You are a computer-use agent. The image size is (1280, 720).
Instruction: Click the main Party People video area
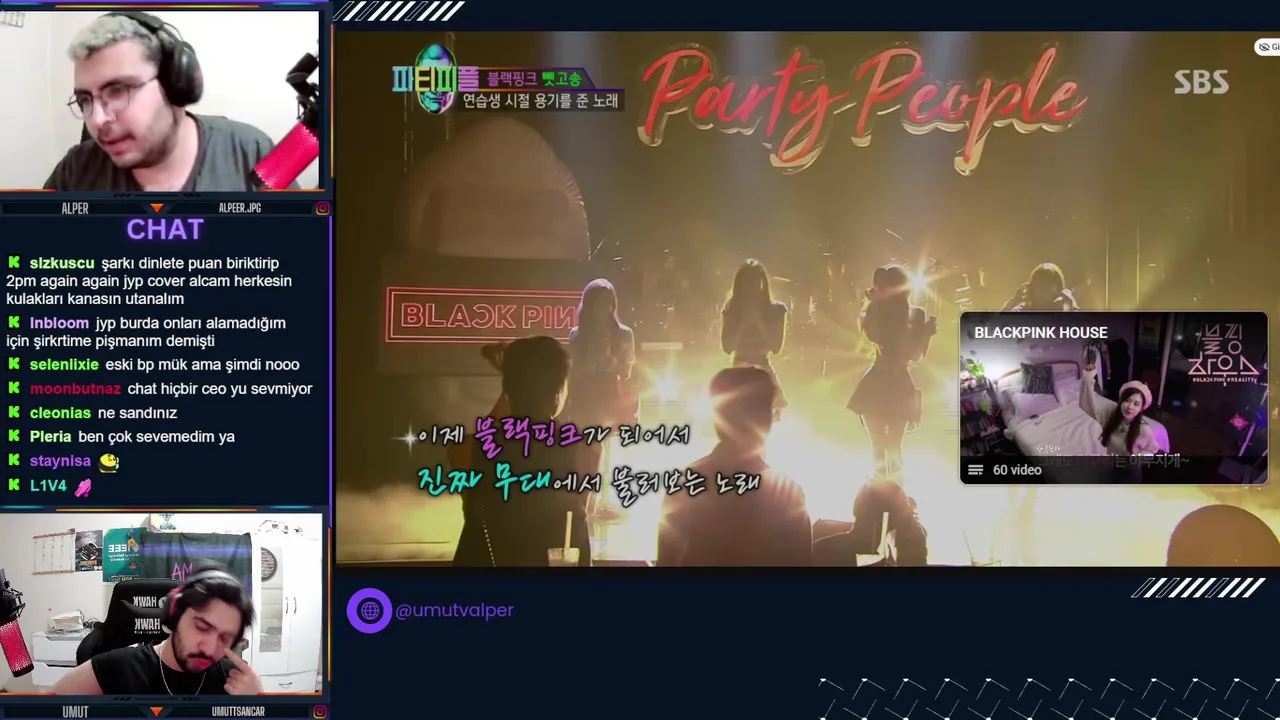808,299
